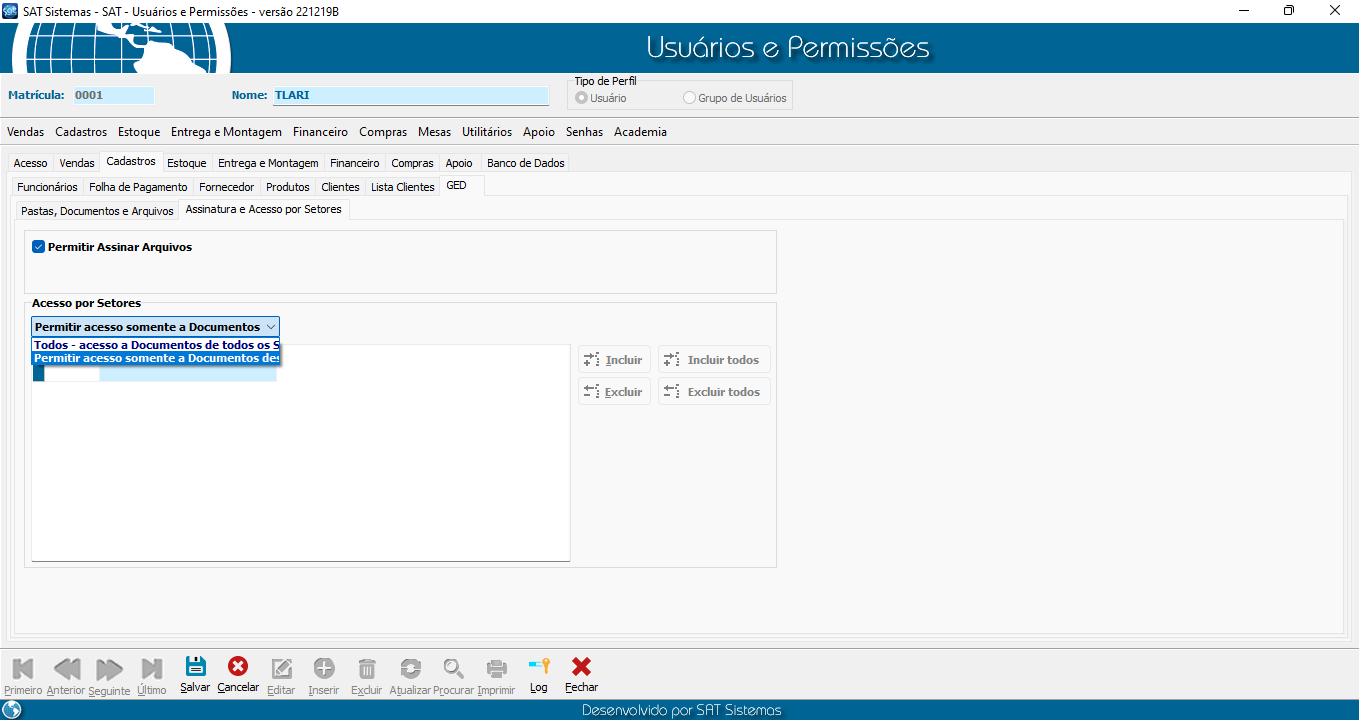Click the Procurar magnifier icon
This screenshot has width=1359, height=720.
453,669
